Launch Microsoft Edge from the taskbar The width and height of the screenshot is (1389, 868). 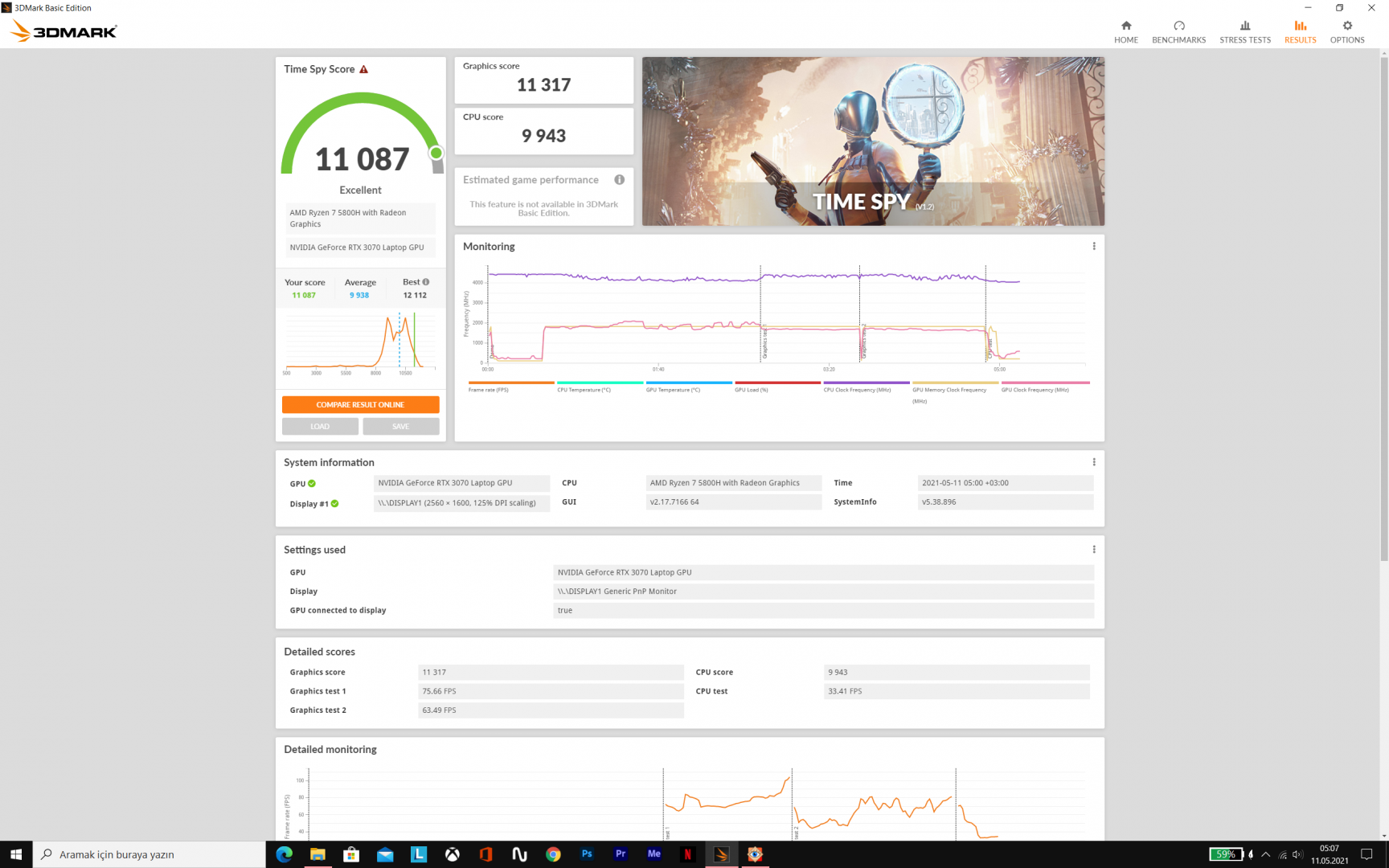pos(285,854)
